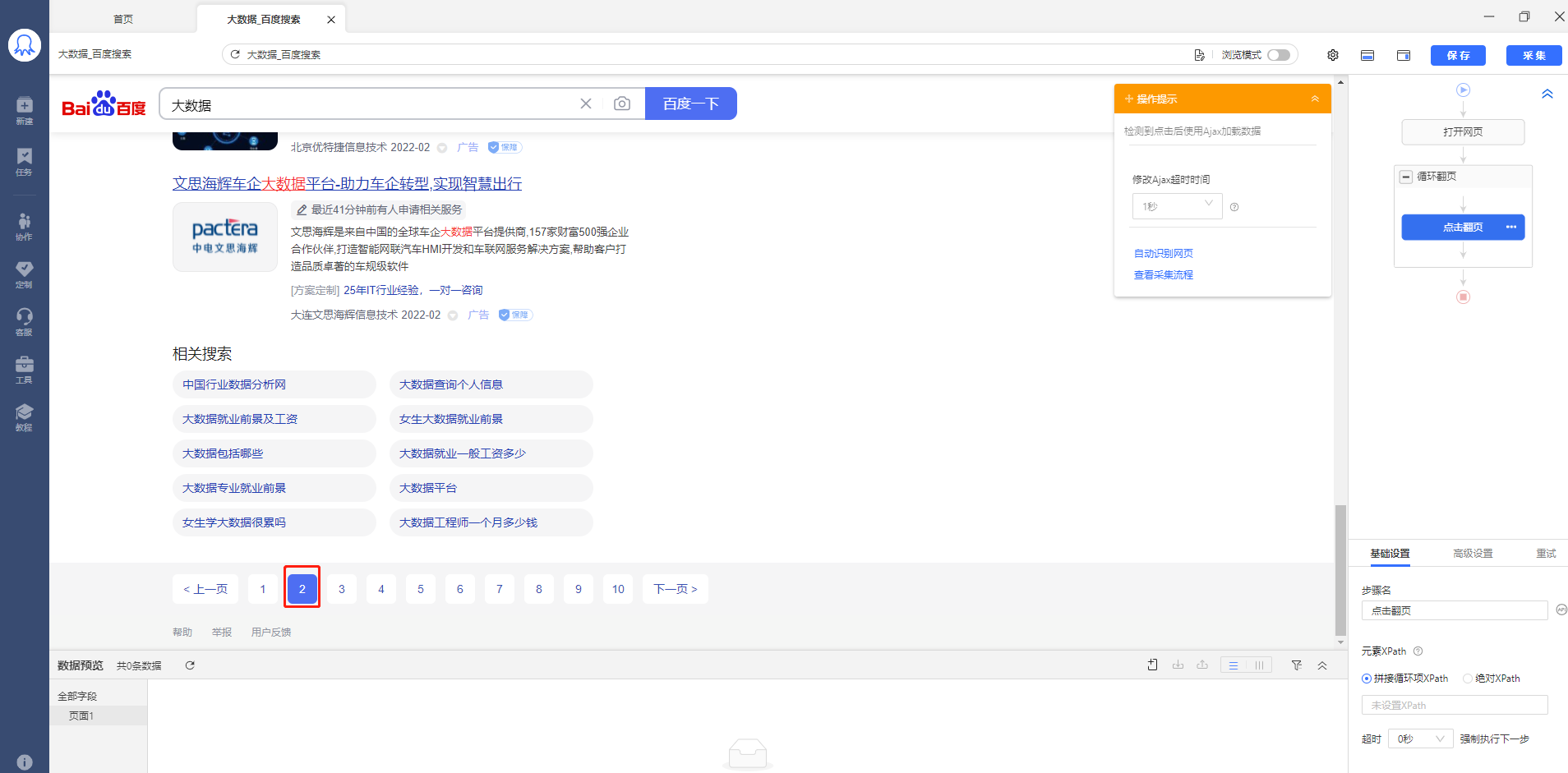The width and height of the screenshot is (1568, 773).
Task: Collapse the 循环翻页 loop block
Action: click(1406, 177)
